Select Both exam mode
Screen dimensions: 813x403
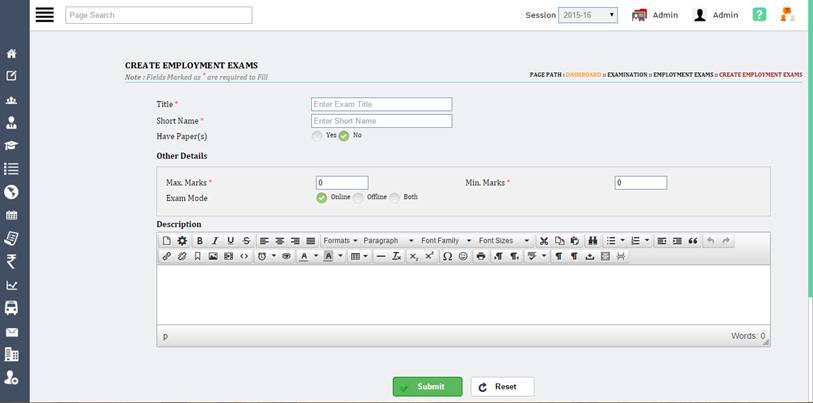(x=395, y=198)
